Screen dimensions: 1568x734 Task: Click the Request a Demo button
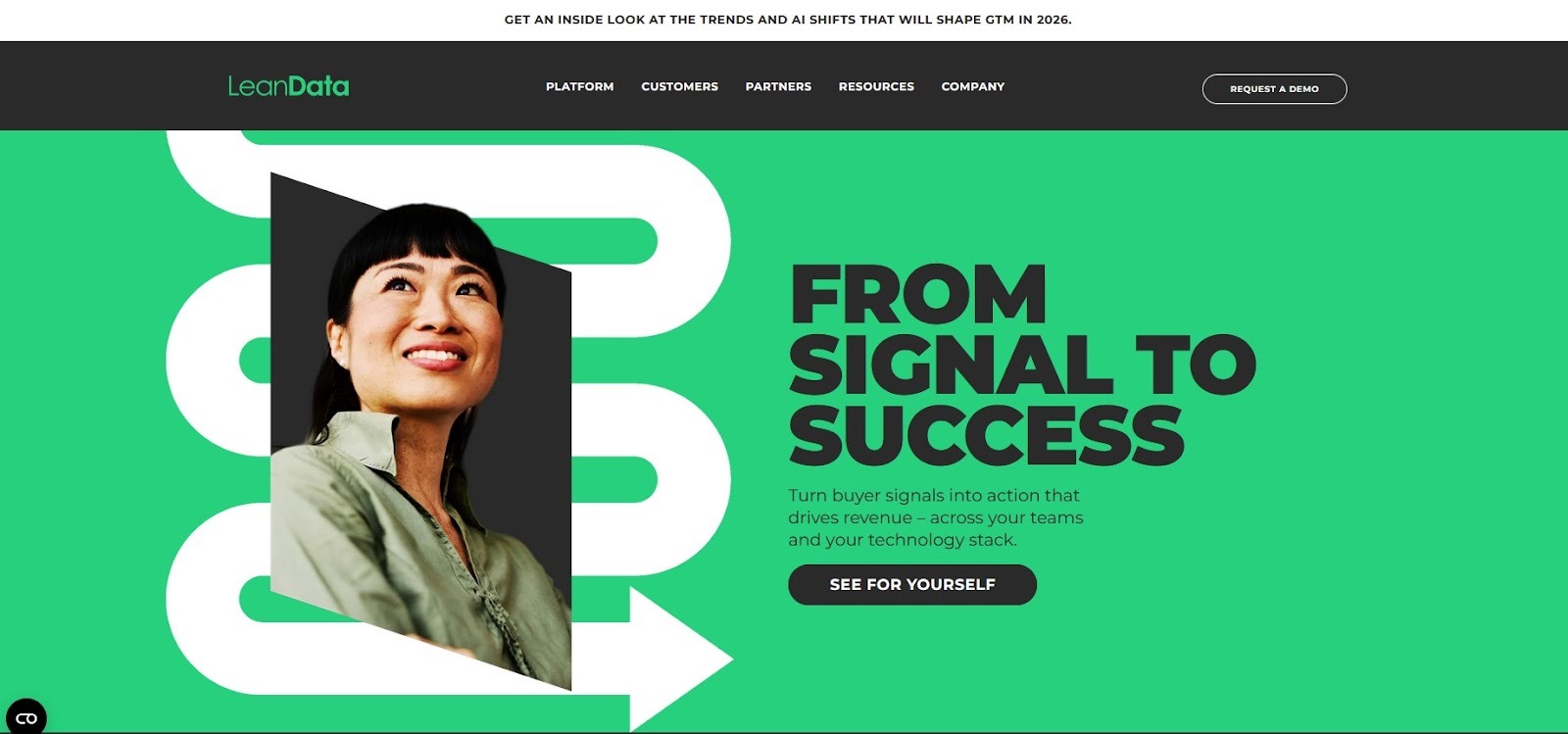pos(1274,88)
